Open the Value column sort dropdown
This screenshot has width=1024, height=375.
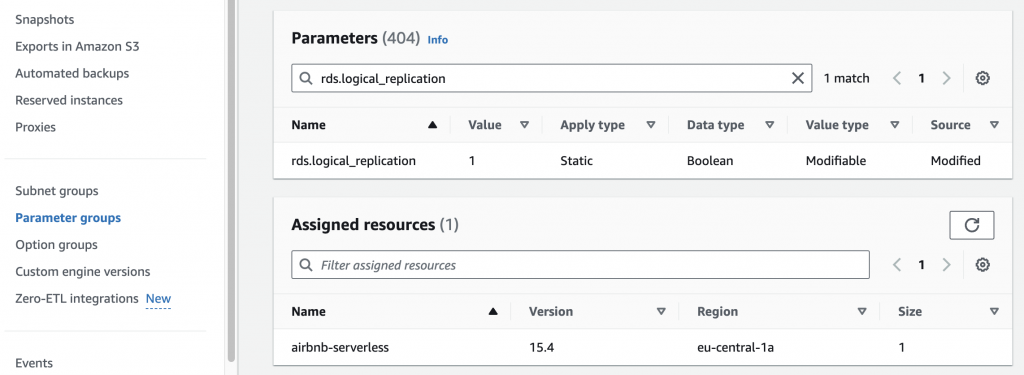coord(524,125)
